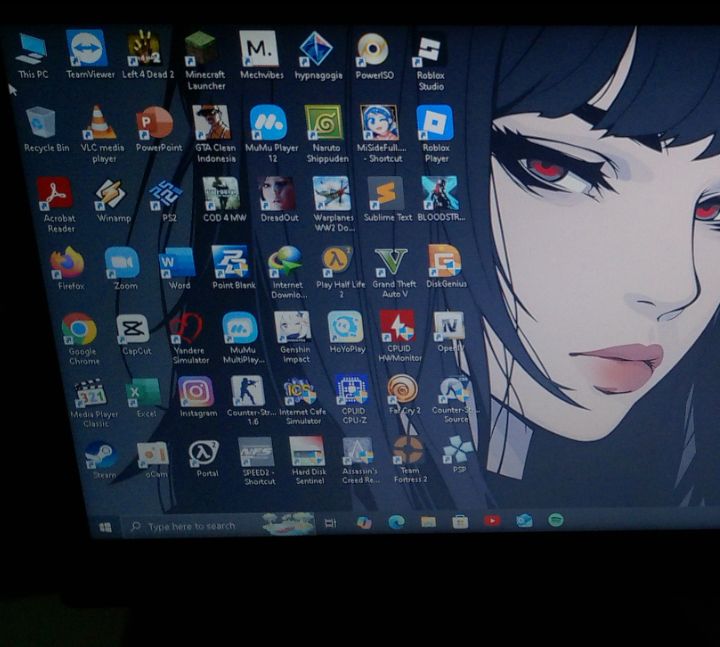Select the Winamp icon
The width and height of the screenshot is (720, 647).
(x=112, y=201)
